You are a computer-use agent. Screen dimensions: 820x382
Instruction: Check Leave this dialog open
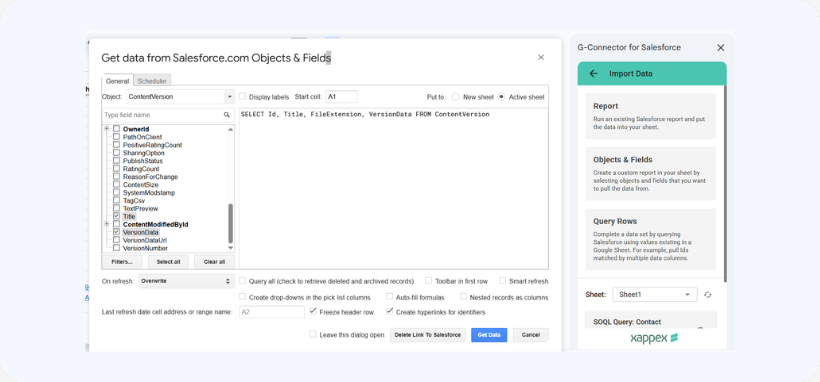(x=313, y=334)
